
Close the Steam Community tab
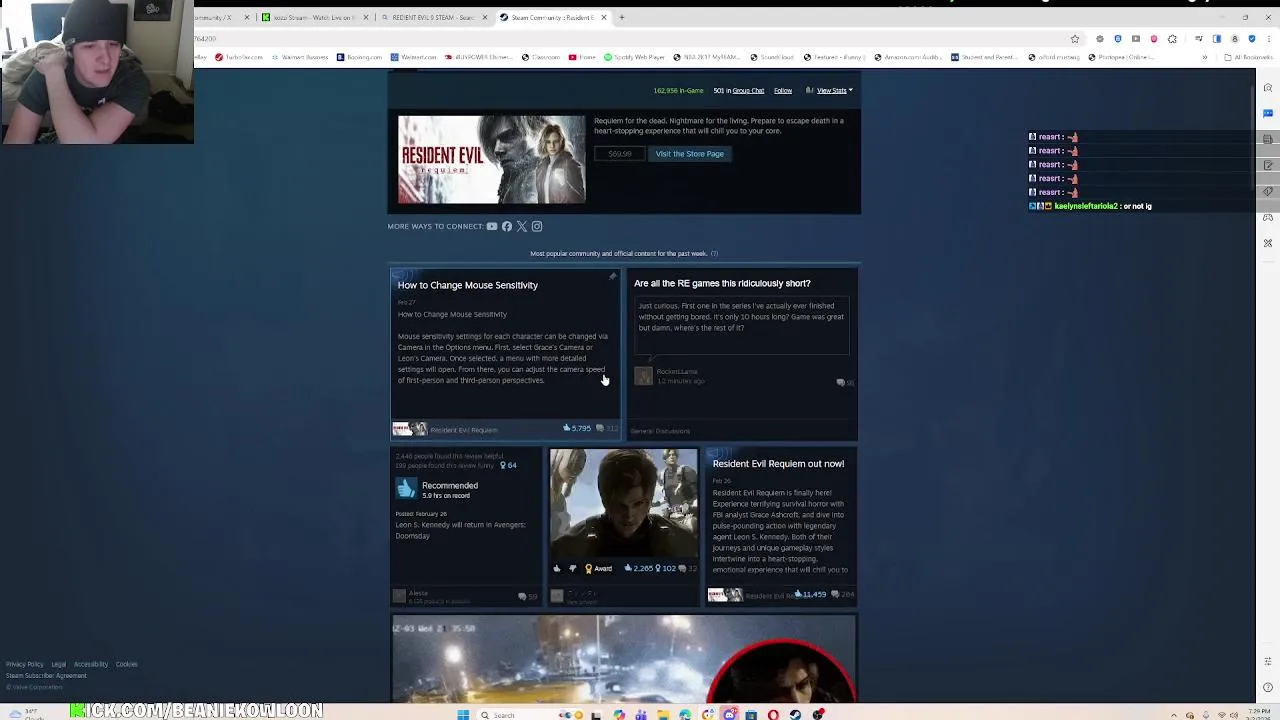603,17
